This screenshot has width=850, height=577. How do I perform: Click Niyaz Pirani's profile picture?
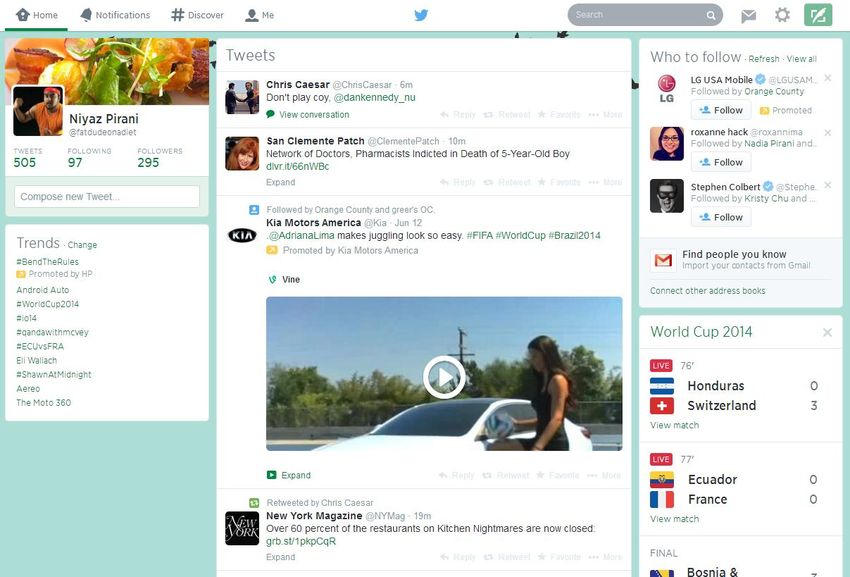click(38, 111)
